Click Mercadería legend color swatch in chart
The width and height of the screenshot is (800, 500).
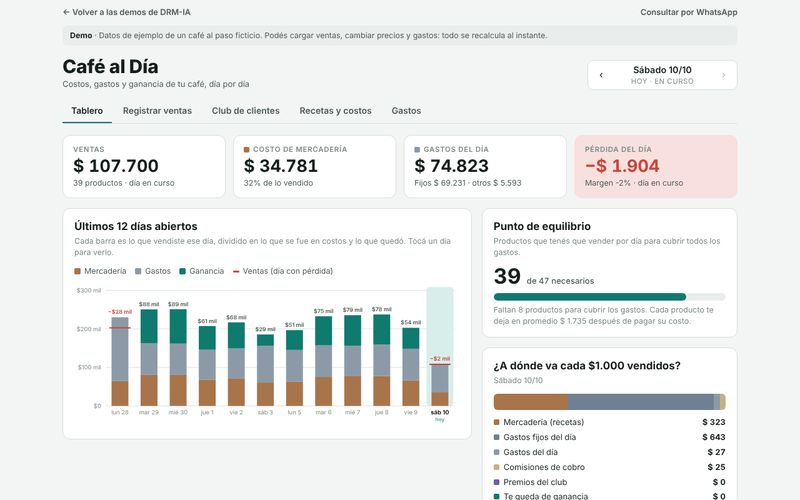coord(78,271)
